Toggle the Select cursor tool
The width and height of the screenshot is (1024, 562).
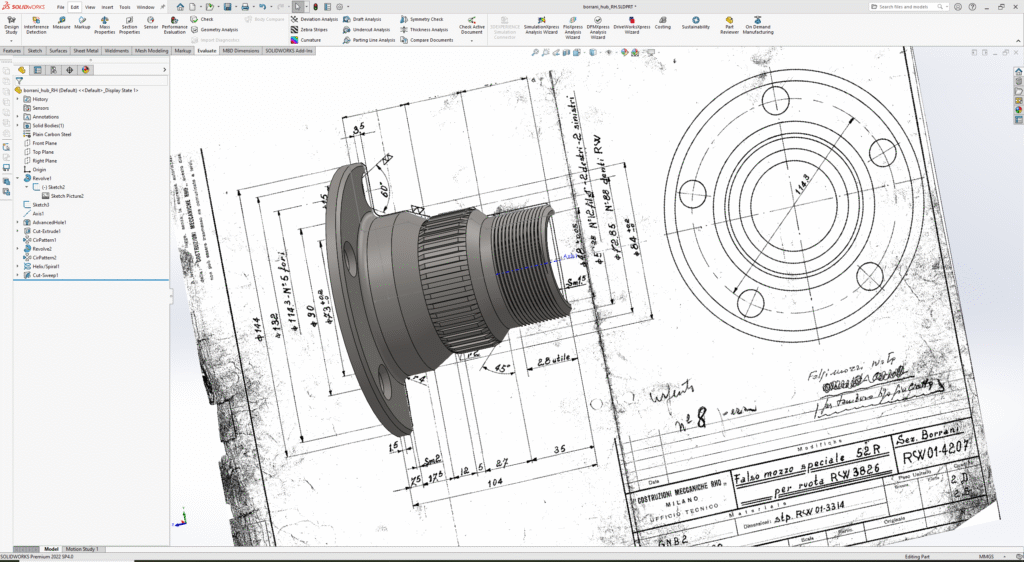[x=298, y=7]
